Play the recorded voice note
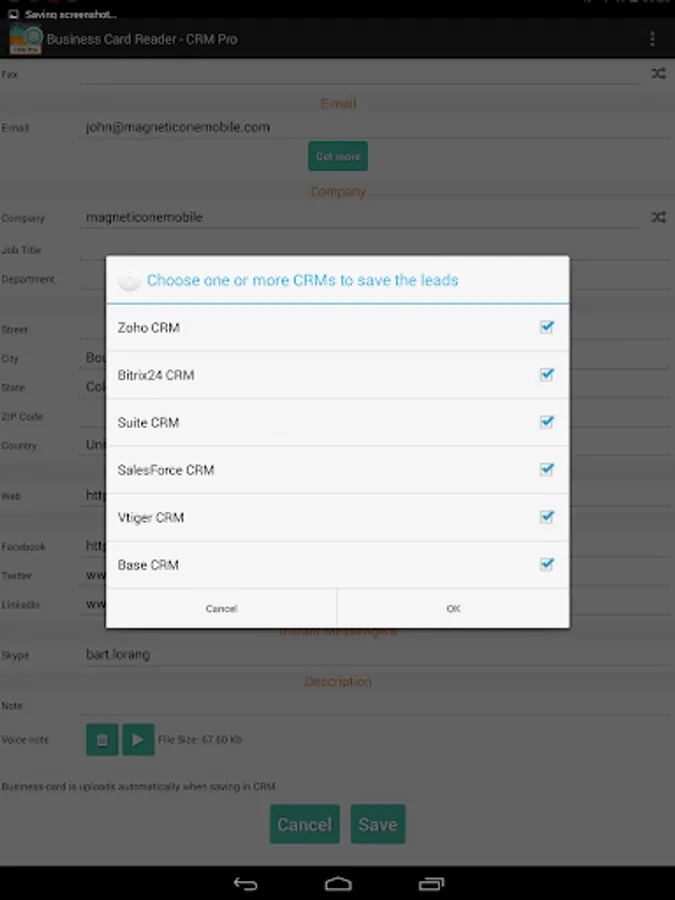675x900 pixels. [x=138, y=739]
